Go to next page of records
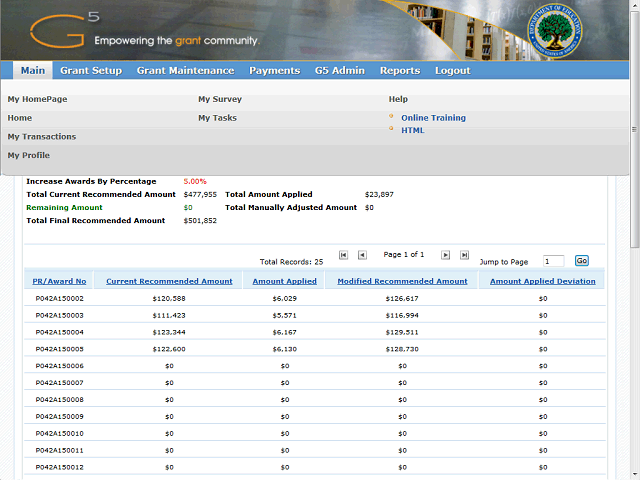640x480 pixels. 446,256
